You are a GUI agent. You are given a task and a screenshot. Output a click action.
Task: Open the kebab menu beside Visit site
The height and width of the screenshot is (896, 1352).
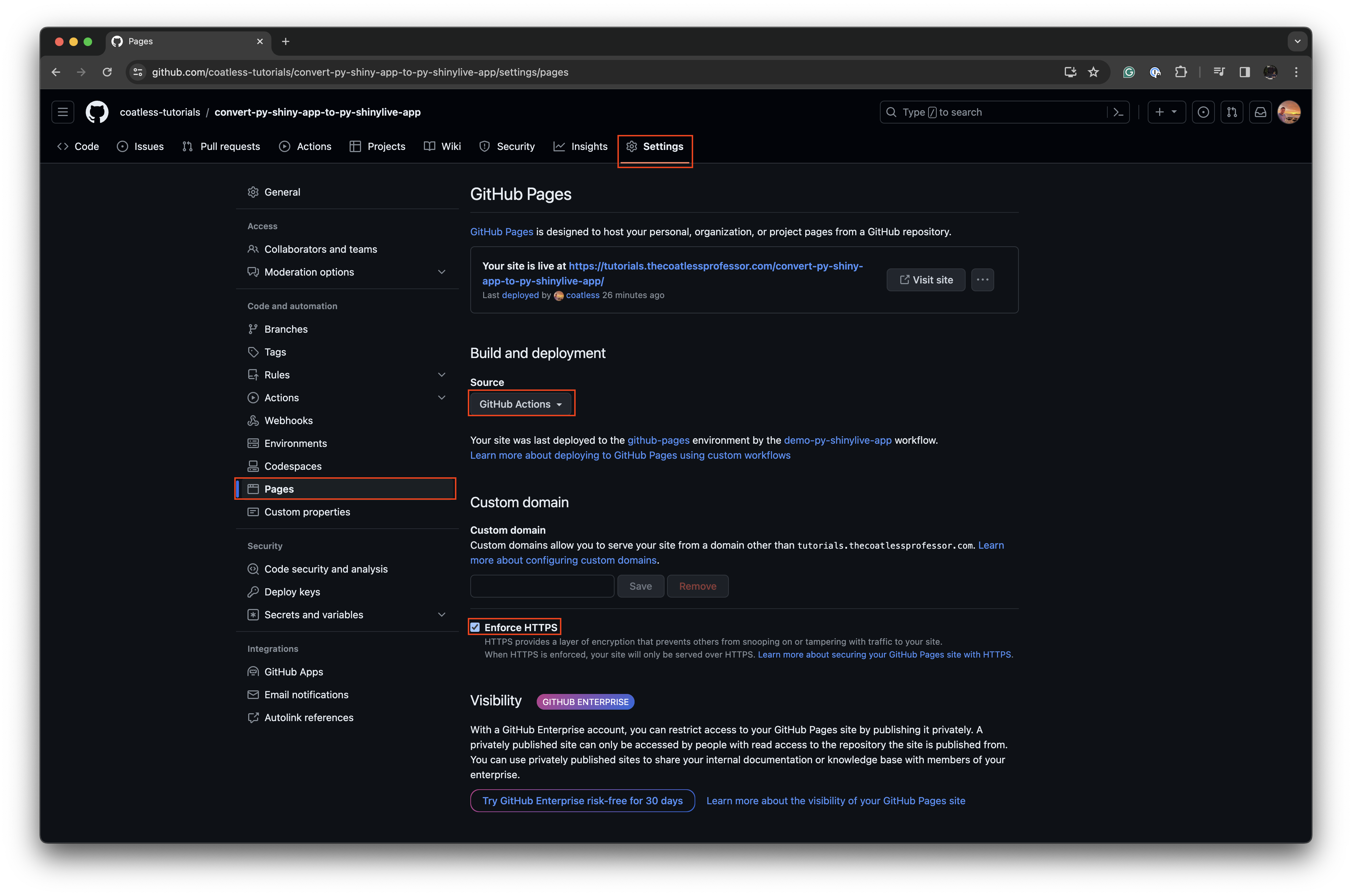click(983, 280)
